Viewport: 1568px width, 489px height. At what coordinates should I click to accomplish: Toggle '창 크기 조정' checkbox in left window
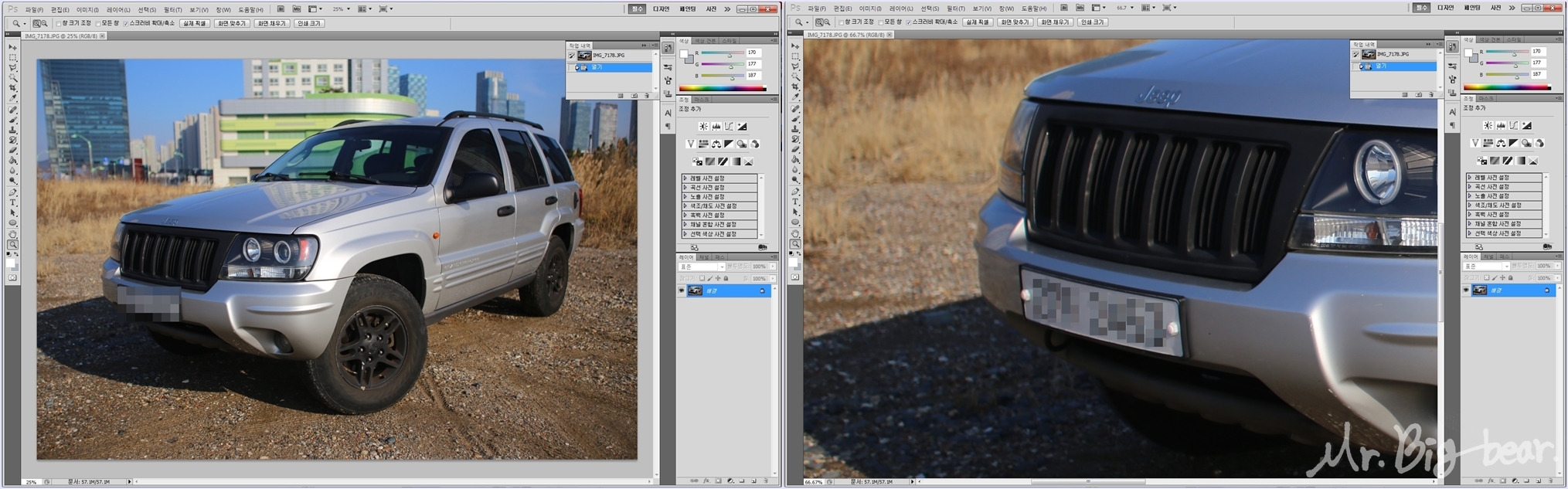[x=58, y=24]
